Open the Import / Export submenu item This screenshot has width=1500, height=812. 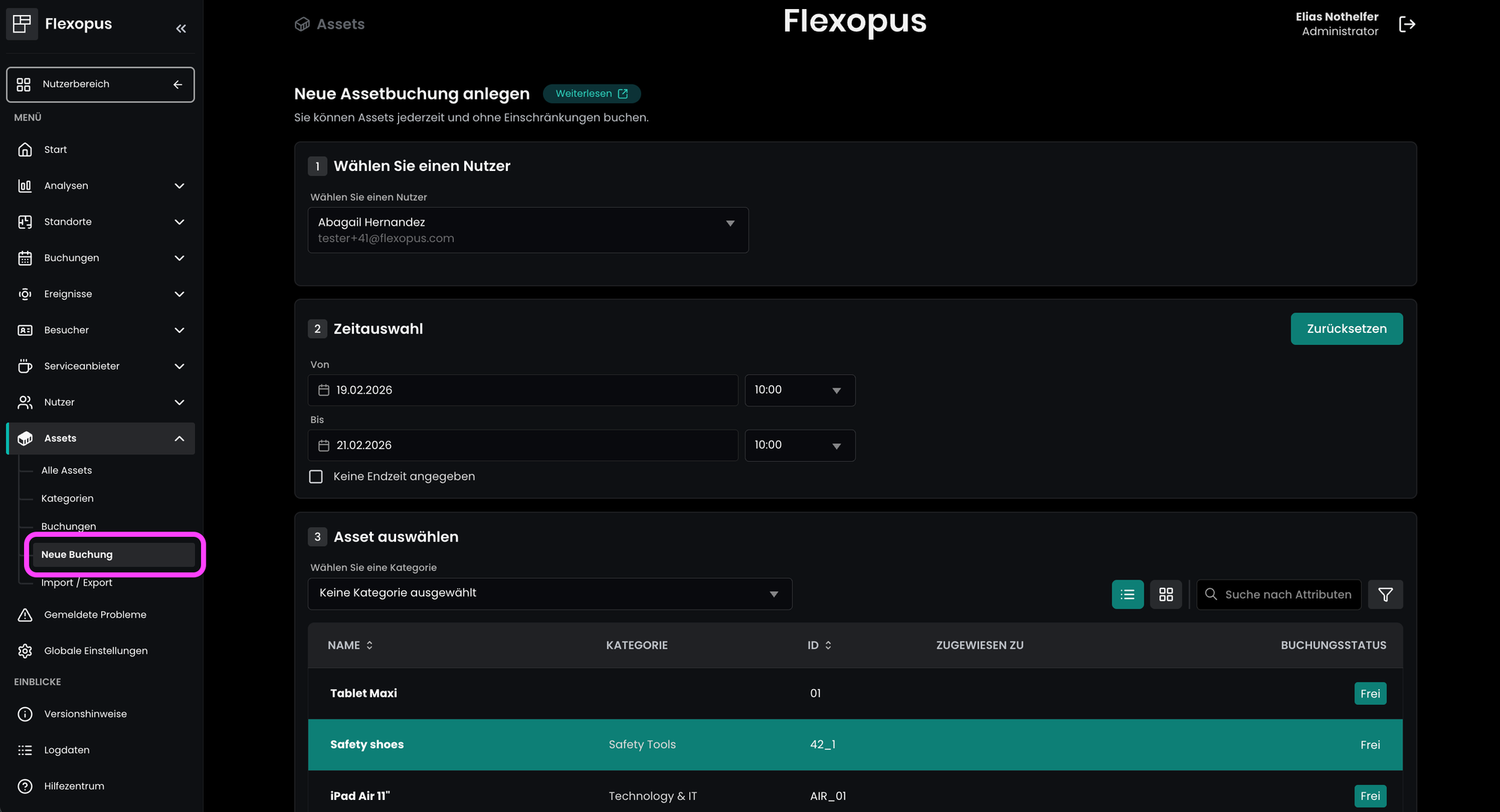coord(76,583)
